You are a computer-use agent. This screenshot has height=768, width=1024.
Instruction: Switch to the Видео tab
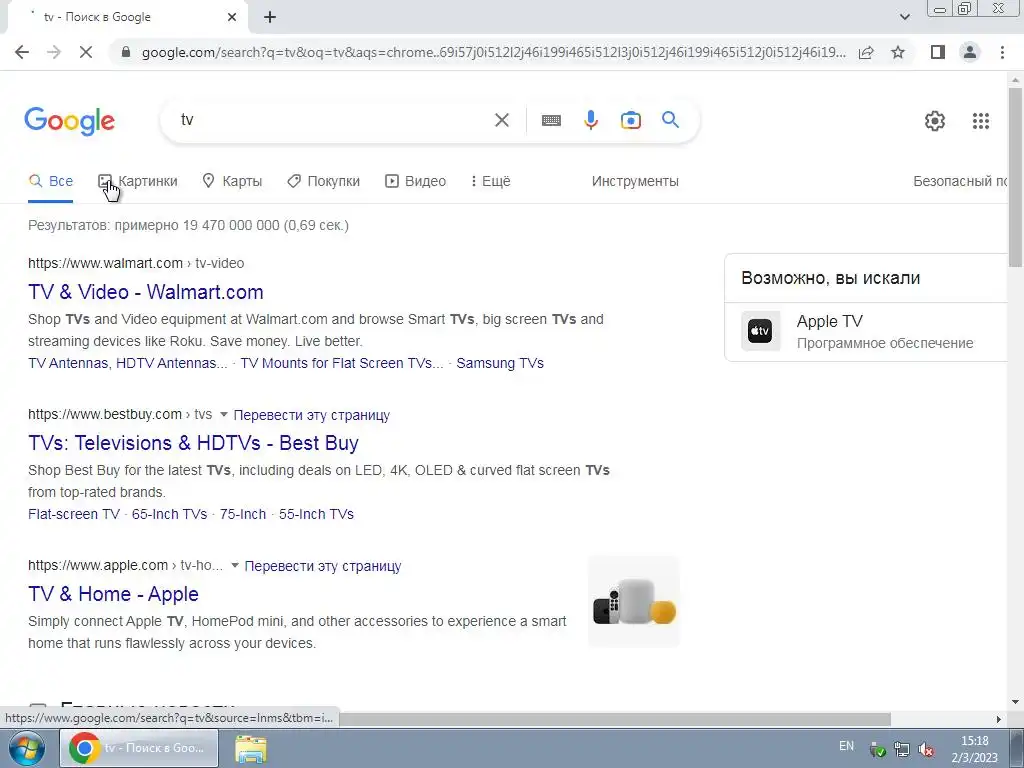tap(416, 182)
